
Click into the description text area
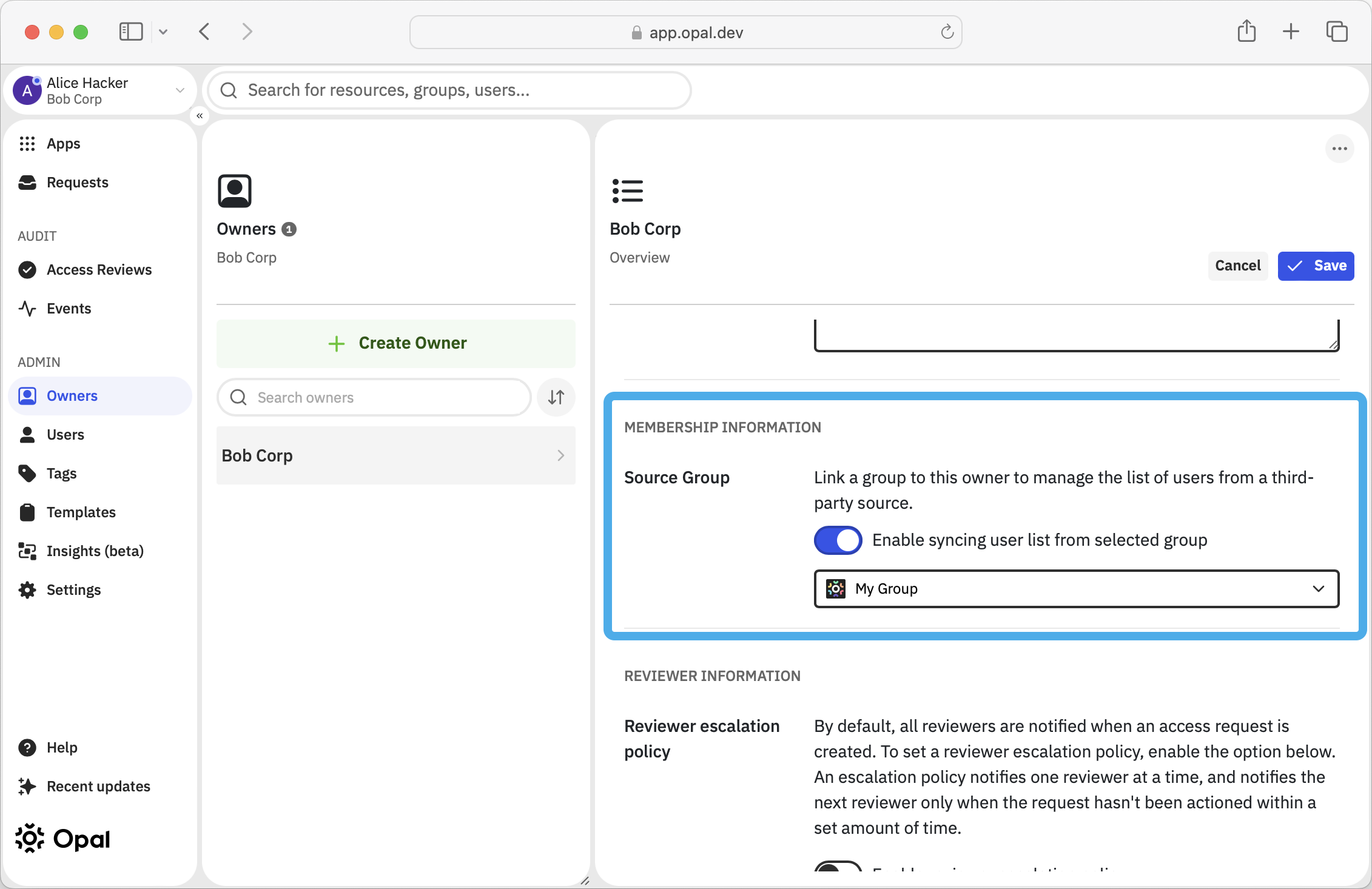point(1077,334)
